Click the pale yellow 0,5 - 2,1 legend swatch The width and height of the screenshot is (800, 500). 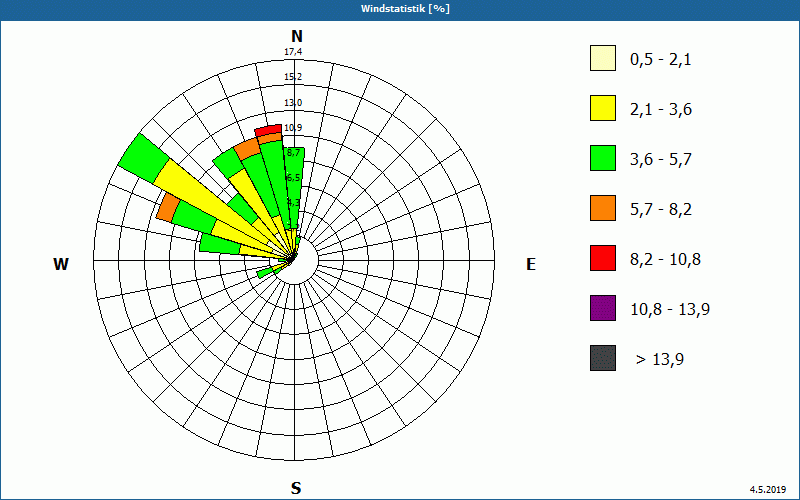[603, 58]
